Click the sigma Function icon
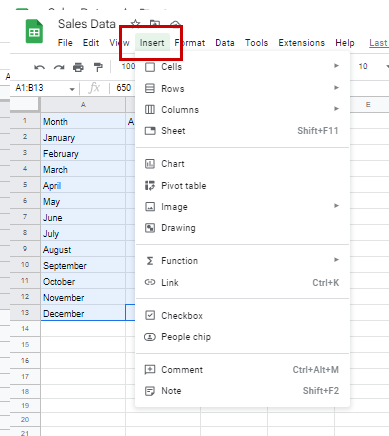This screenshot has width=389, height=436. pos(150,261)
